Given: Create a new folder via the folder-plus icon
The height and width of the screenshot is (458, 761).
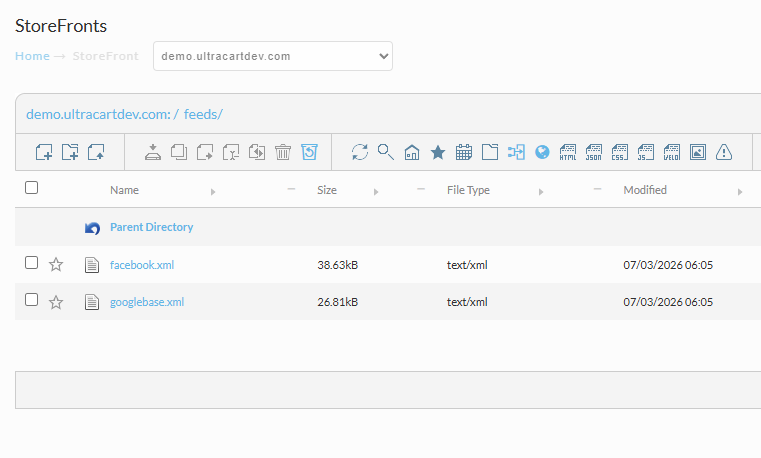Looking at the screenshot, I should [x=70, y=152].
